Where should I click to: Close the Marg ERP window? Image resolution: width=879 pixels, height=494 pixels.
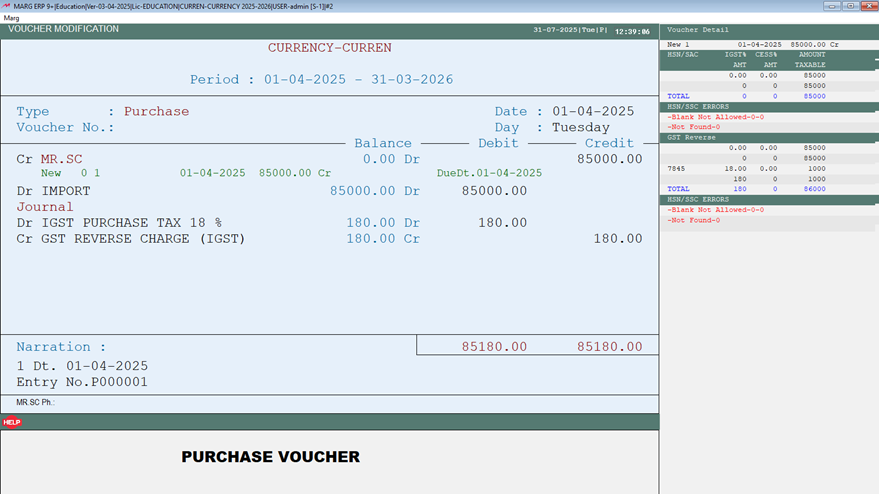coord(868,6)
